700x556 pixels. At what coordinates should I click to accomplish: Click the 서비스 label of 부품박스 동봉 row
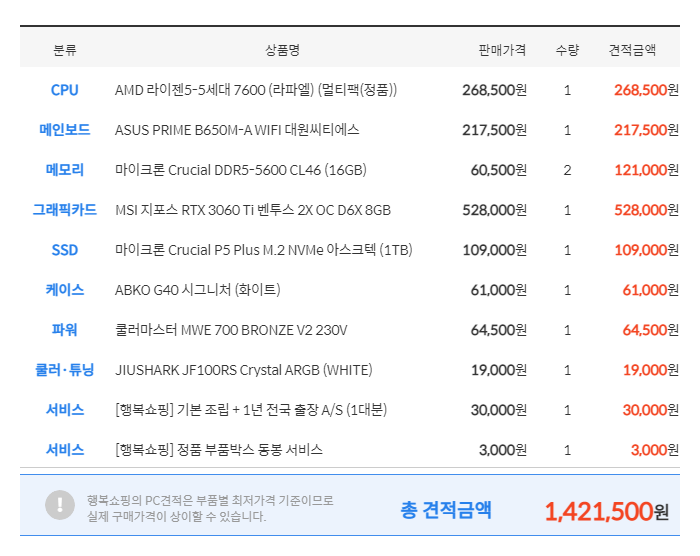pyautogui.click(x=65, y=450)
